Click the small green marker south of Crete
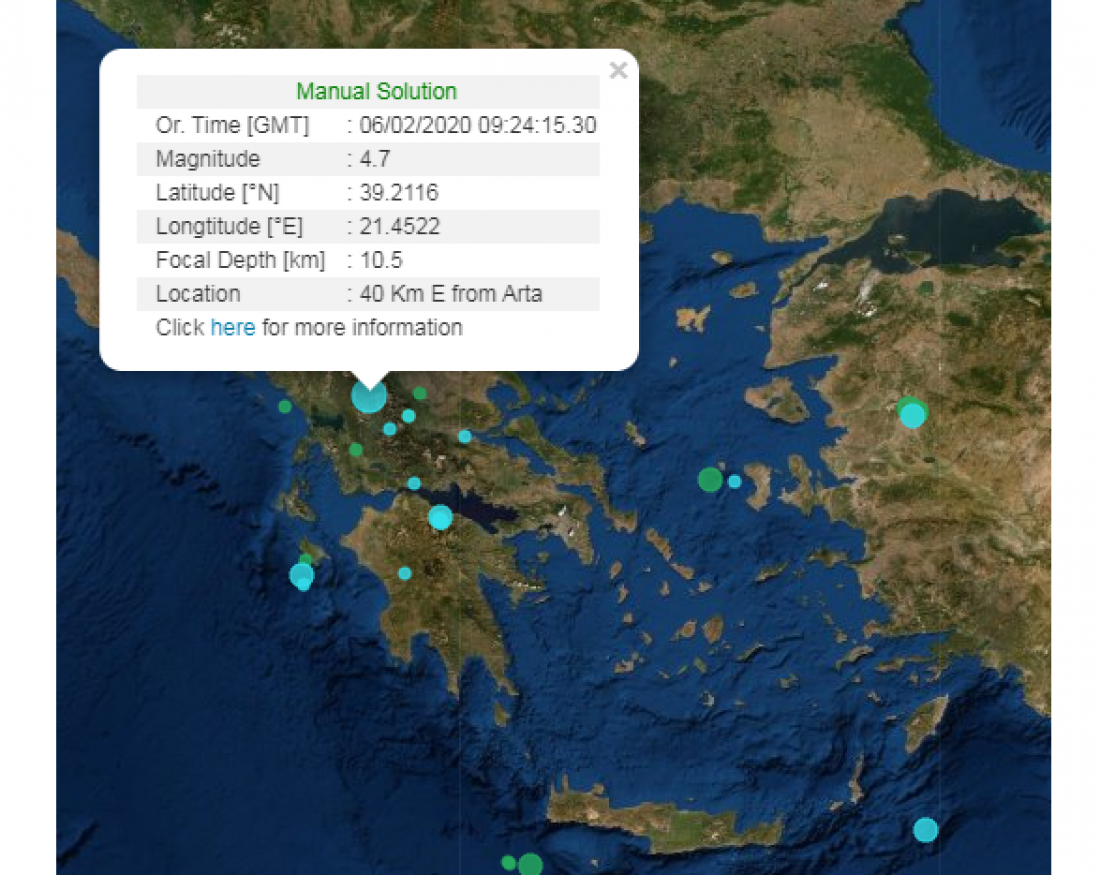The image size is (1100, 875). pyautogui.click(x=508, y=862)
